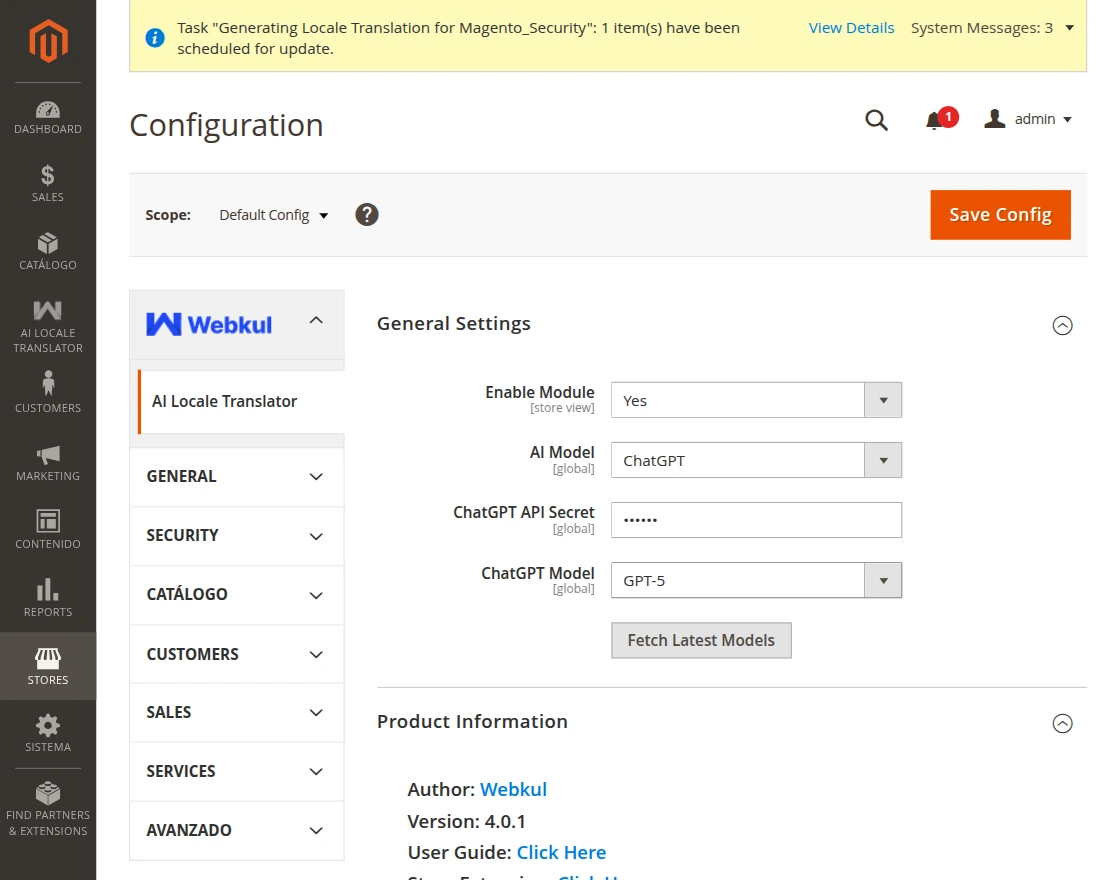Expand the SECURITY configuration tab
Screen dimensions: 1120x880
236,536
